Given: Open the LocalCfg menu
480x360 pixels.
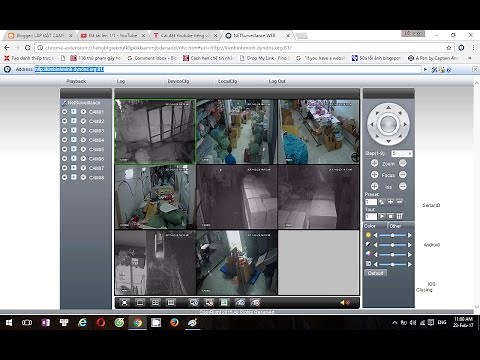Looking at the screenshot, I should (x=227, y=81).
